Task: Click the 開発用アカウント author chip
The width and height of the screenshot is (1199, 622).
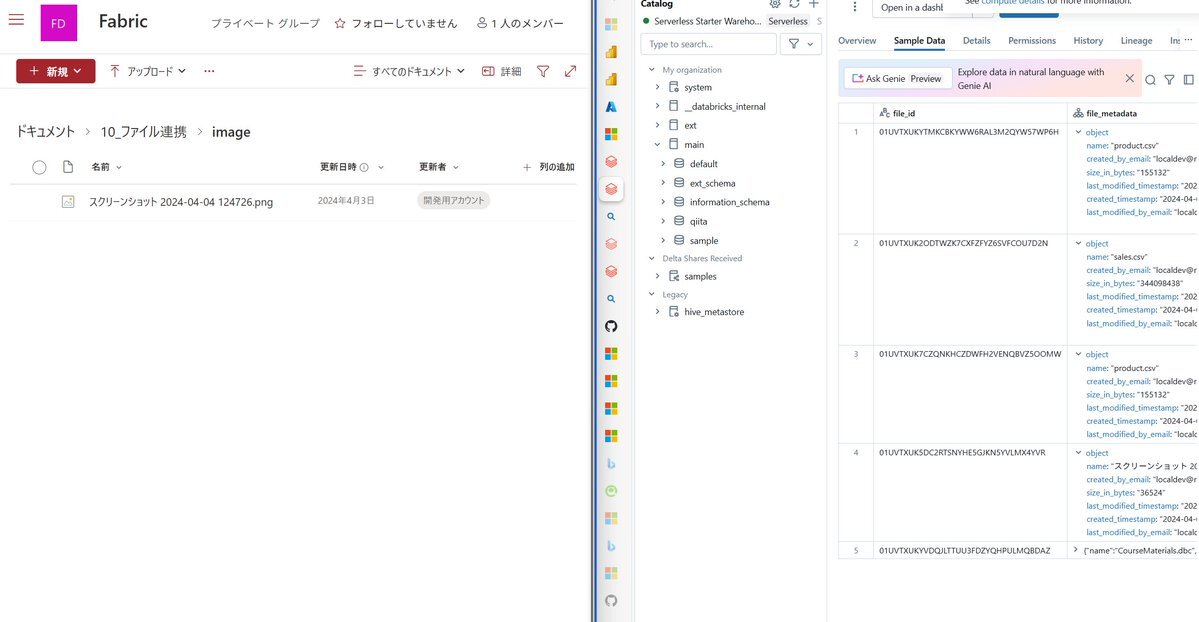Action: (x=453, y=200)
